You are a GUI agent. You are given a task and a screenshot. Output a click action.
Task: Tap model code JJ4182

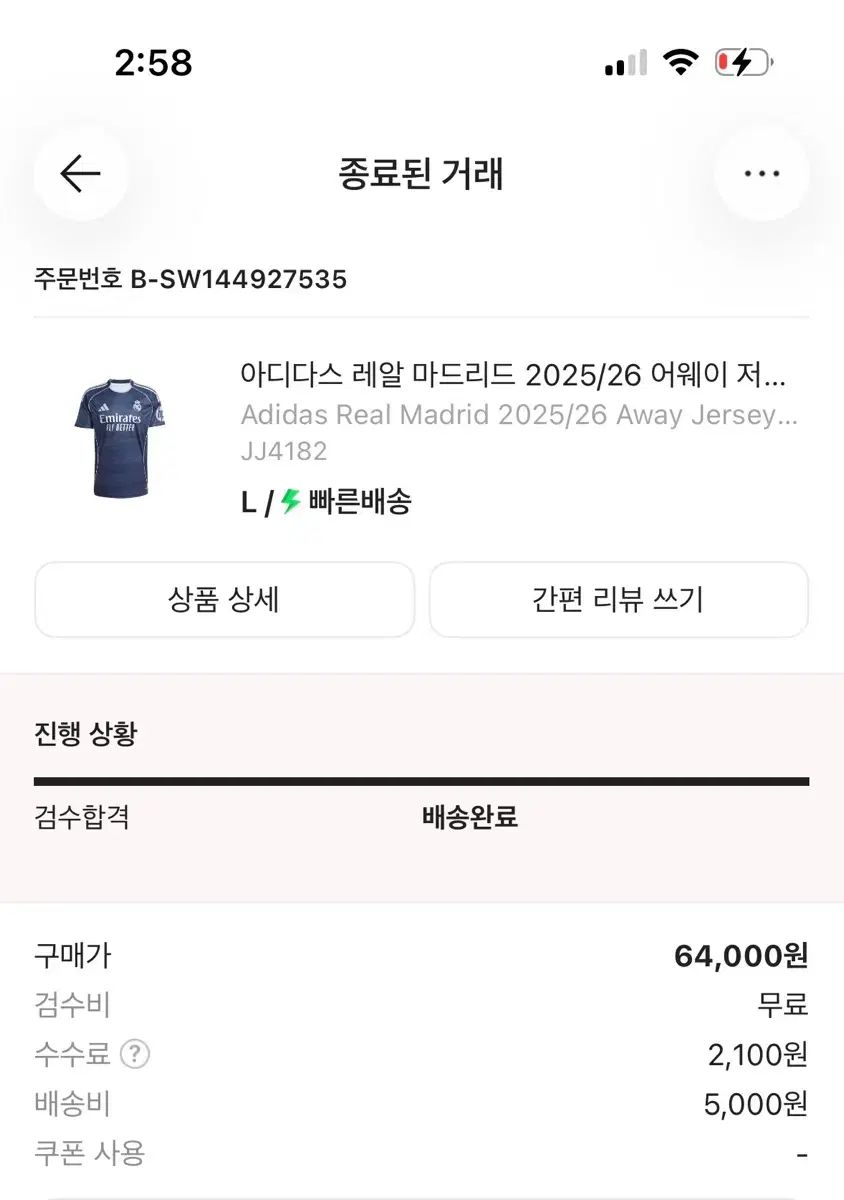click(284, 451)
